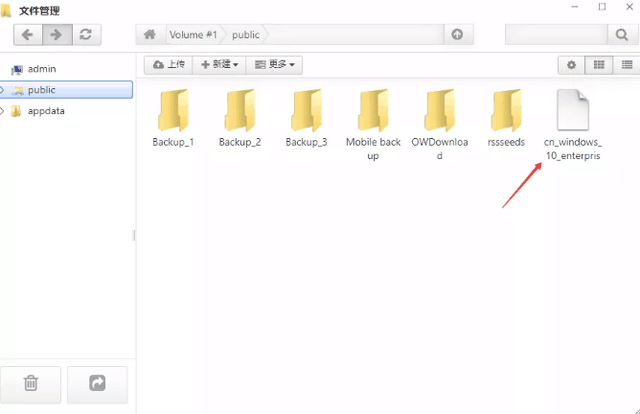Click the Backup_1 name label
This screenshot has height=414, width=640.
coord(173,142)
